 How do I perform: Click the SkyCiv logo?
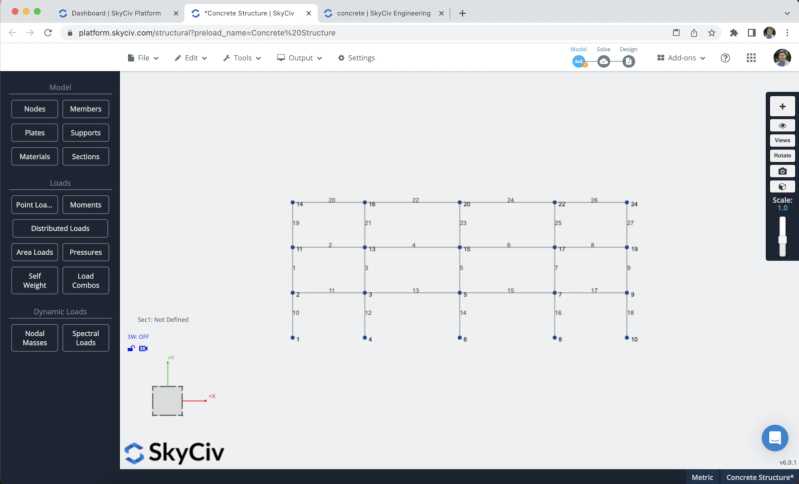[174, 452]
